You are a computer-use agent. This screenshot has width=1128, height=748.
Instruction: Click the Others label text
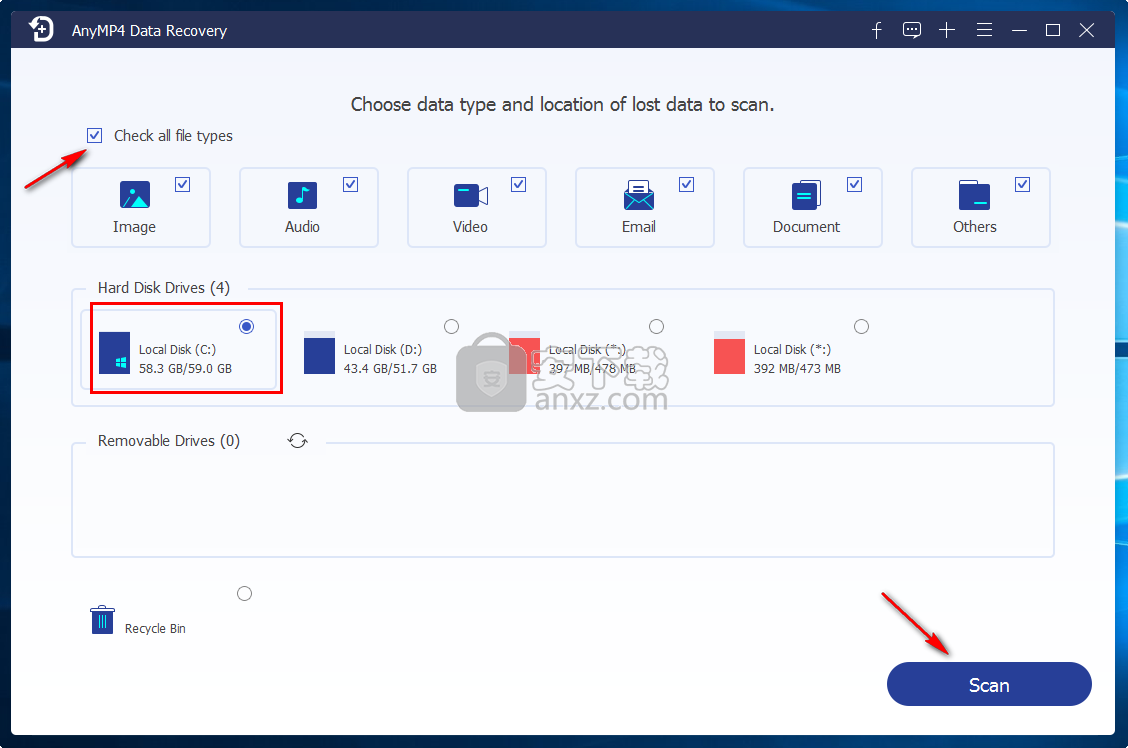pos(975,227)
